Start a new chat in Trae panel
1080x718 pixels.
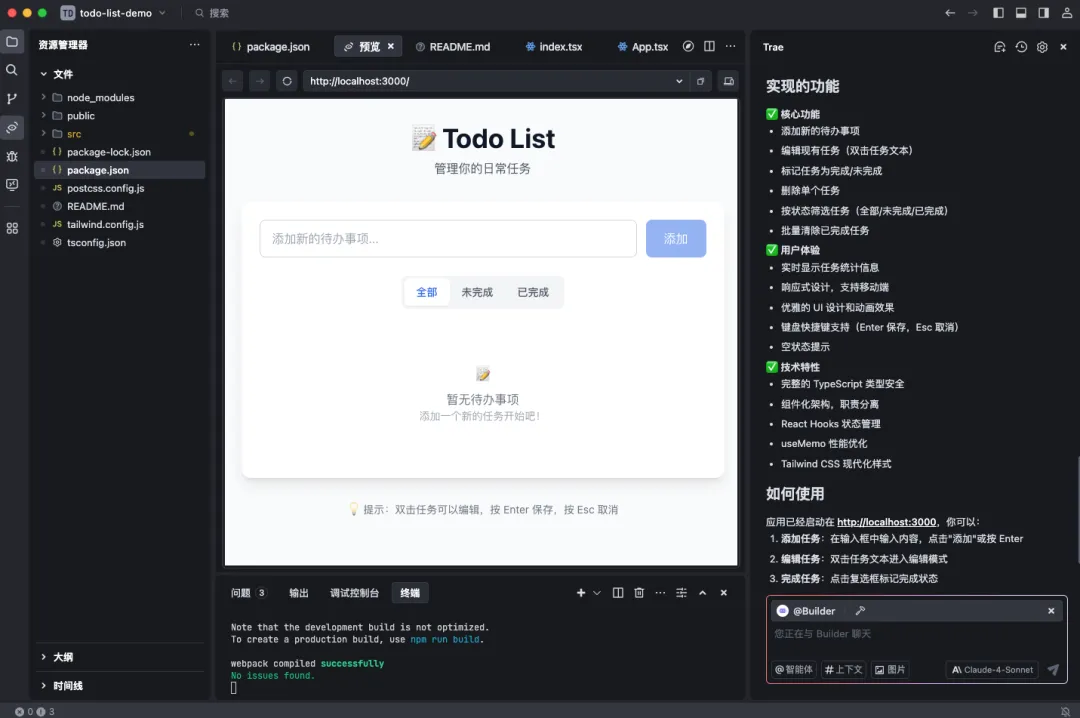click(999, 47)
